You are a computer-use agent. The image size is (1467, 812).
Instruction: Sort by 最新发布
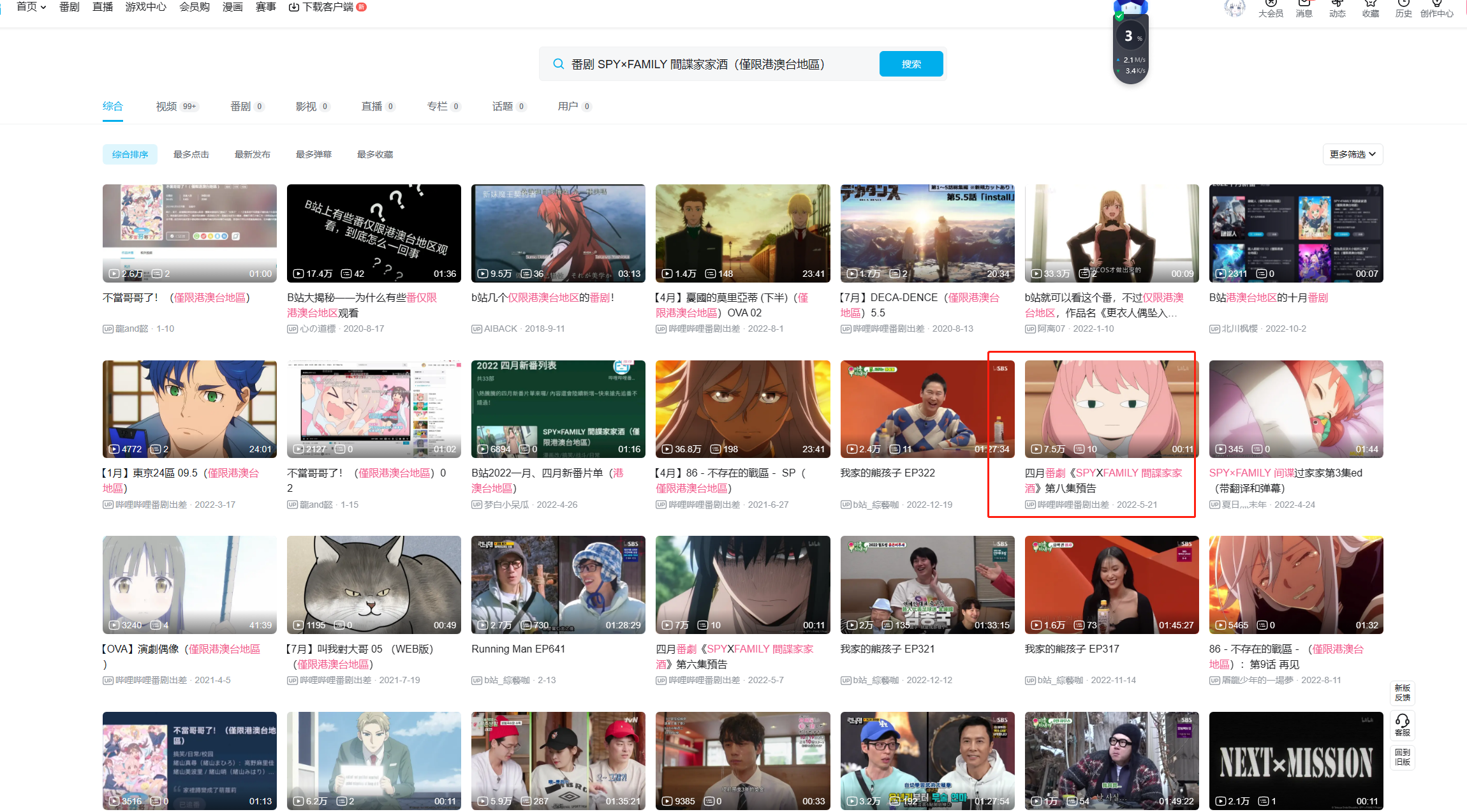(253, 154)
